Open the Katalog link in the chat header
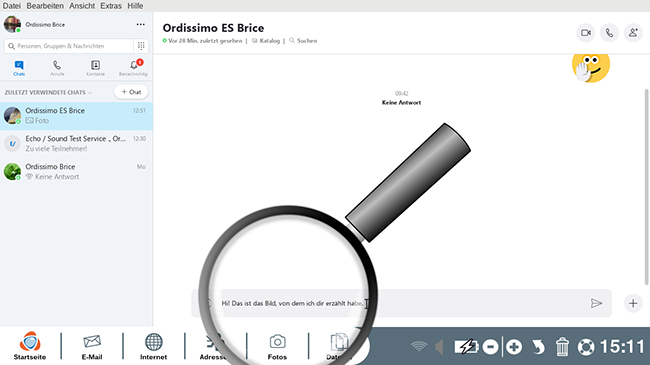Viewport: 650px width, 365px height. [266, 41]
